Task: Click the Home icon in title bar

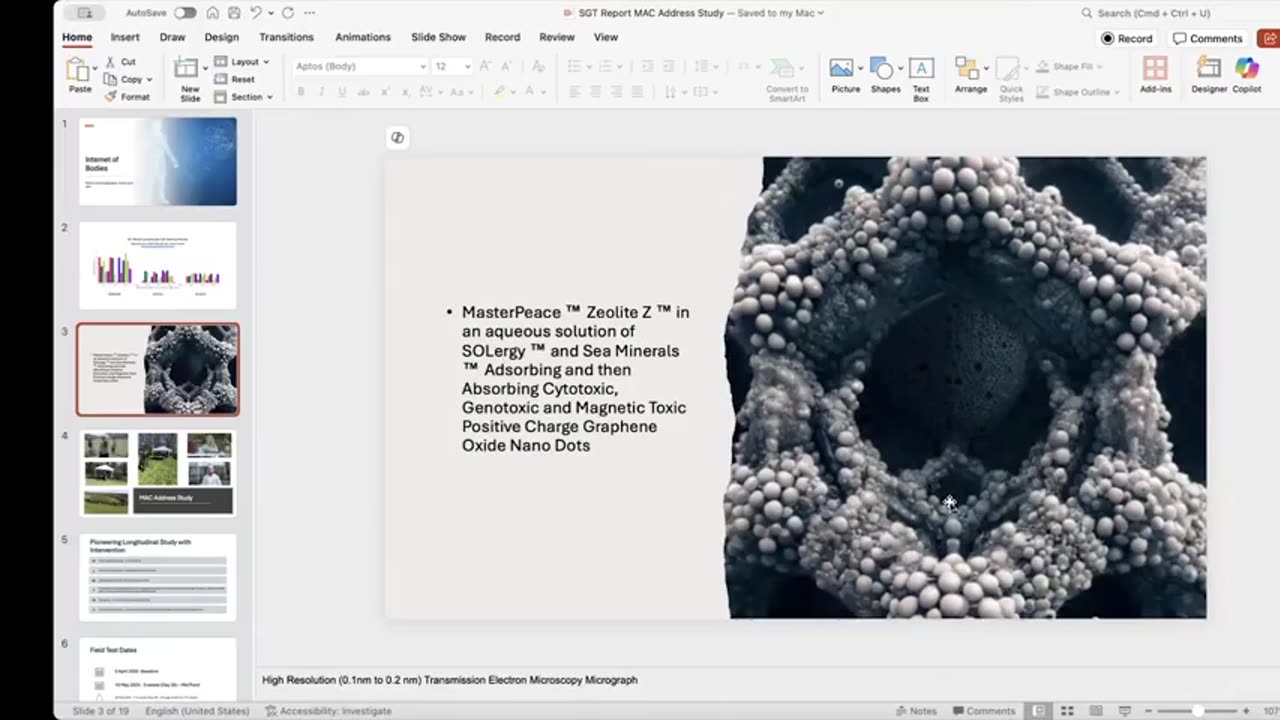Action: coord(213,13)
